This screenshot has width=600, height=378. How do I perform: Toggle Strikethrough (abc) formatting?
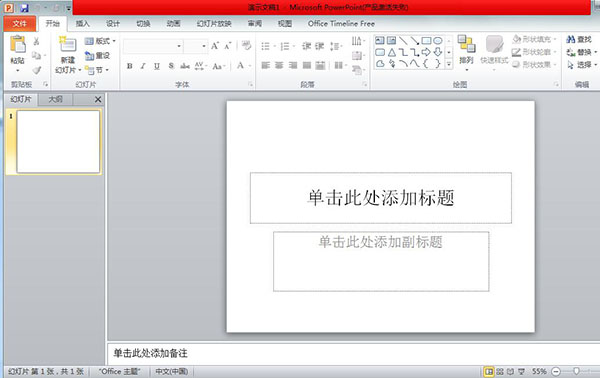tap(185, 66)
